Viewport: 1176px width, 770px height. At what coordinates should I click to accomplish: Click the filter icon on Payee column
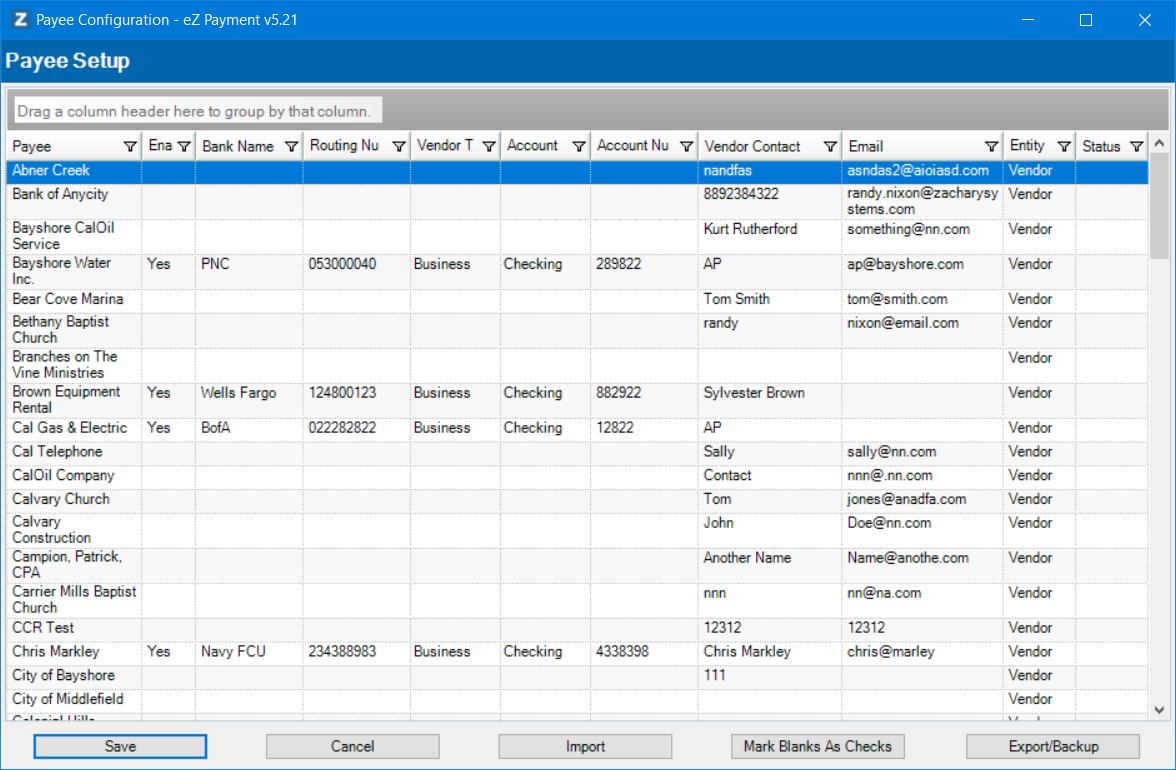point(130,147)
